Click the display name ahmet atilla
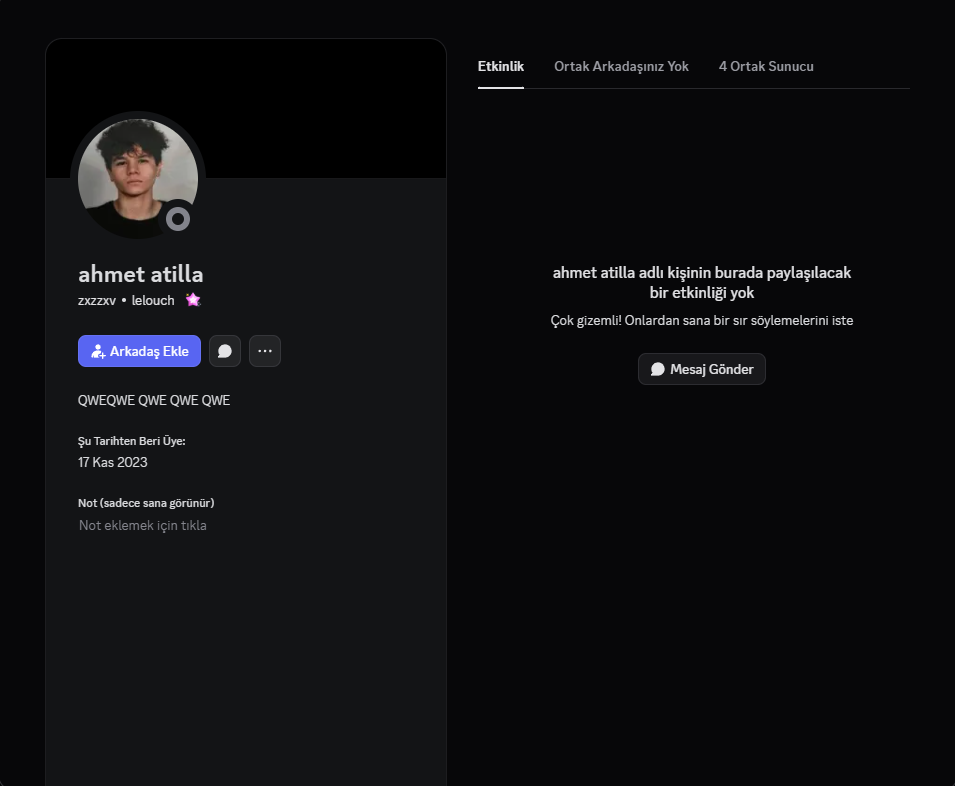Viewport: 955px width, 786px height. click(x=141, y=274)
